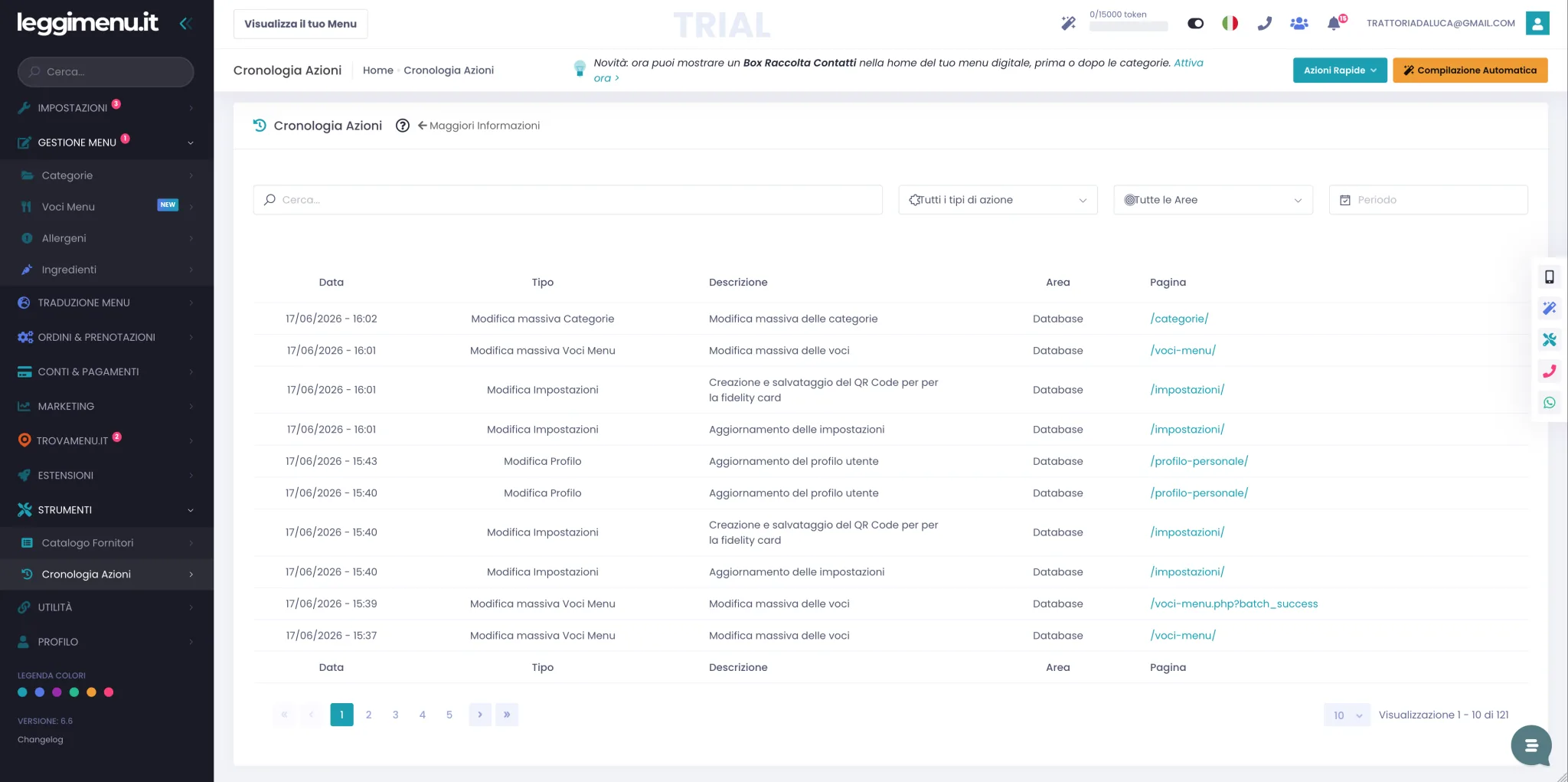Screen dimensions: 1568x782
Task: Open Ingredienti in the sidebar
Action: pyautogui.click(x=106, y=270)
